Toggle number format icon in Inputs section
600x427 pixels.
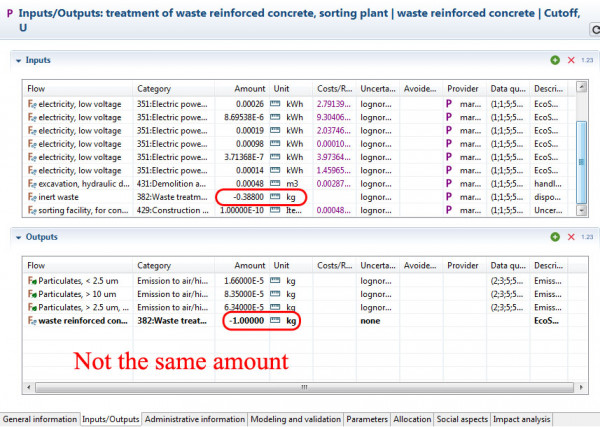587,60
